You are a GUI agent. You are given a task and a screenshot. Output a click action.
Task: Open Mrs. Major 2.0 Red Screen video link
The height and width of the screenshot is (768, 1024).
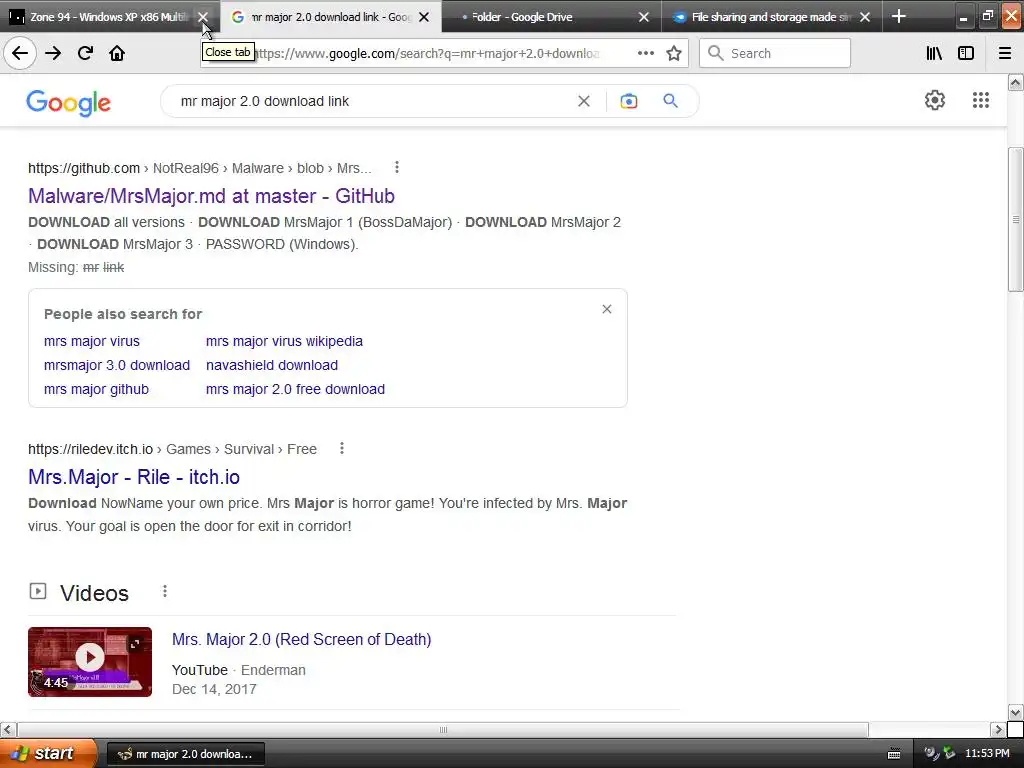click(x=301, y=639)
